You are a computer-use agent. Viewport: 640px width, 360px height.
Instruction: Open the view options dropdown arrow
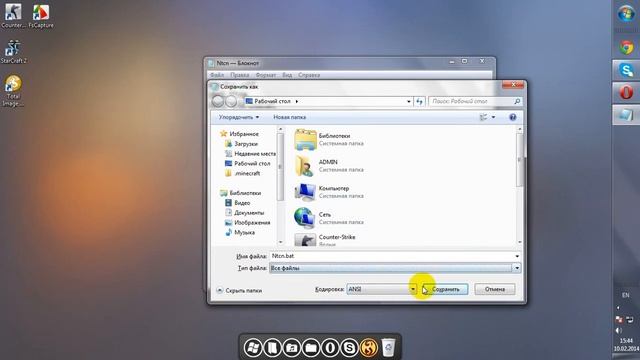493,117
